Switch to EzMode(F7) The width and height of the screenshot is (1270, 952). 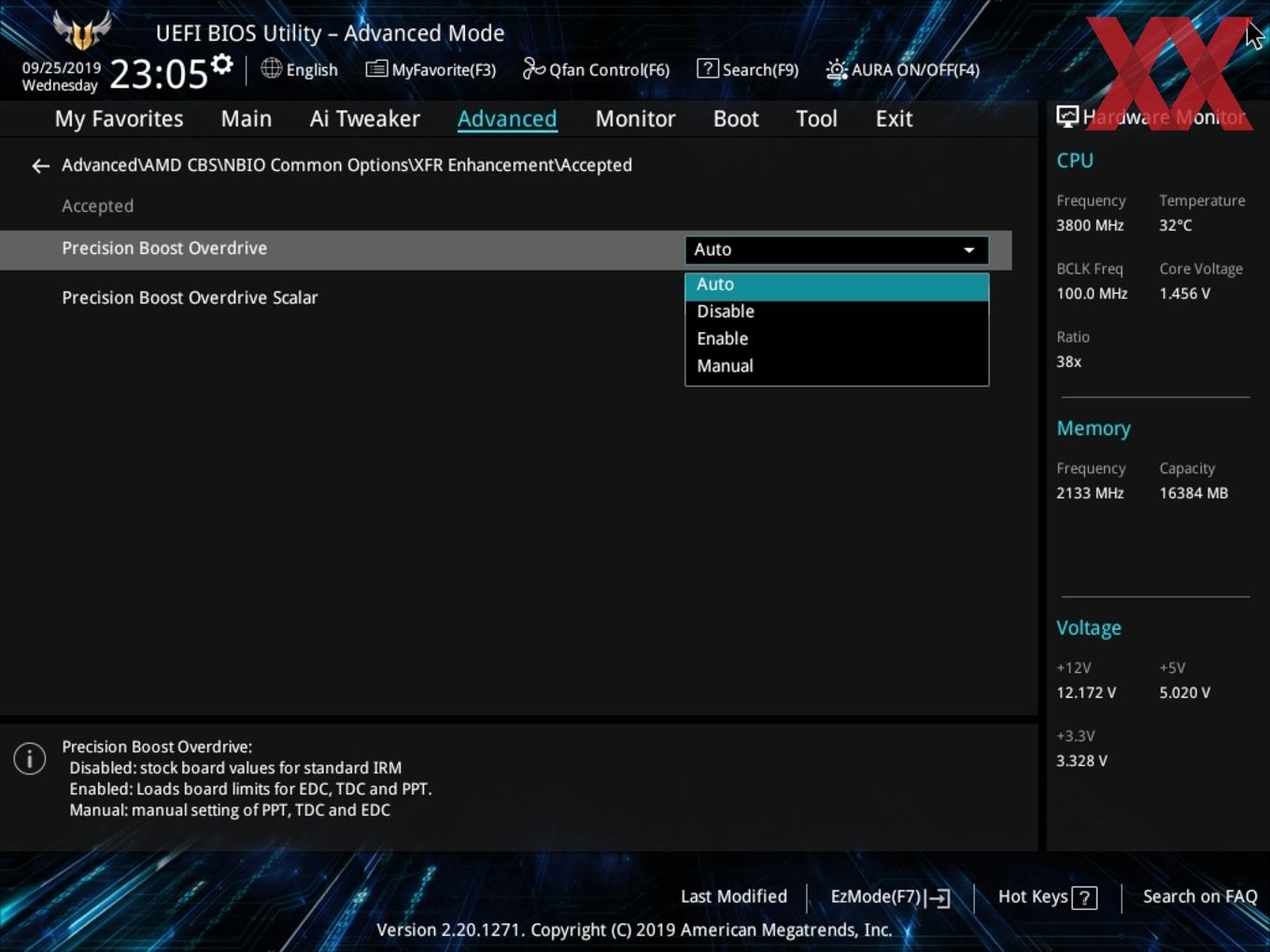pyautogui.click(x=890, y=897)
